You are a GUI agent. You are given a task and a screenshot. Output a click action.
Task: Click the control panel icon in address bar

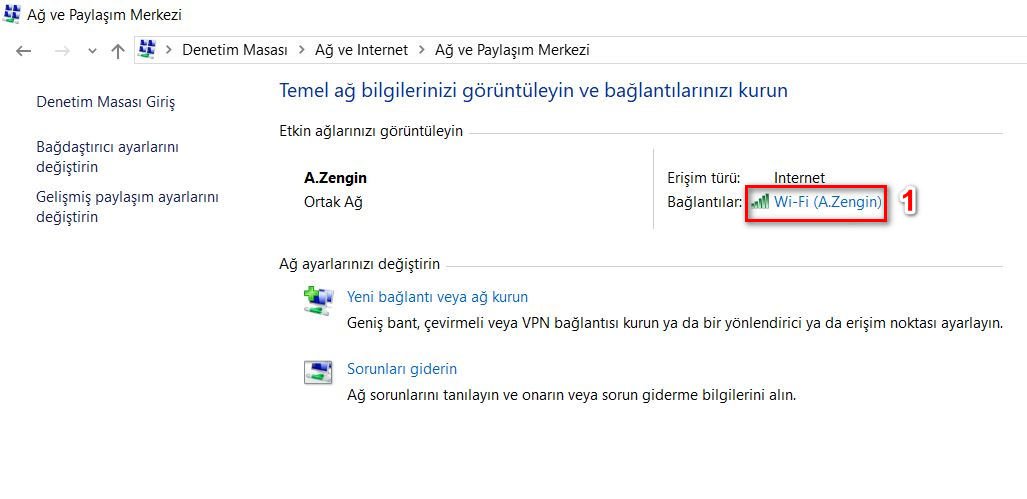coord(148,49)
